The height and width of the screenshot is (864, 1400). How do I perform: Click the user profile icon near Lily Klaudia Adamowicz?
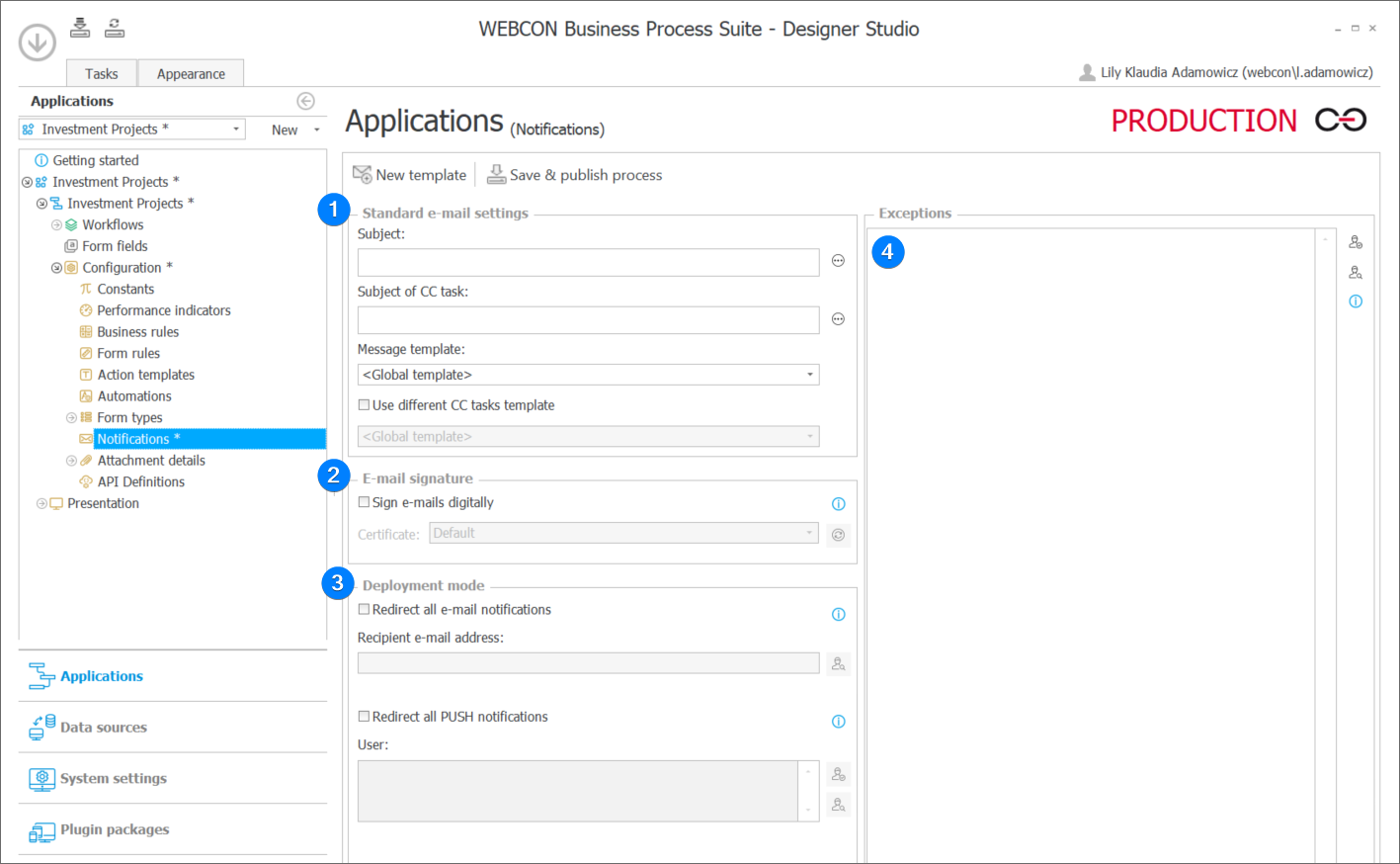1087,72
